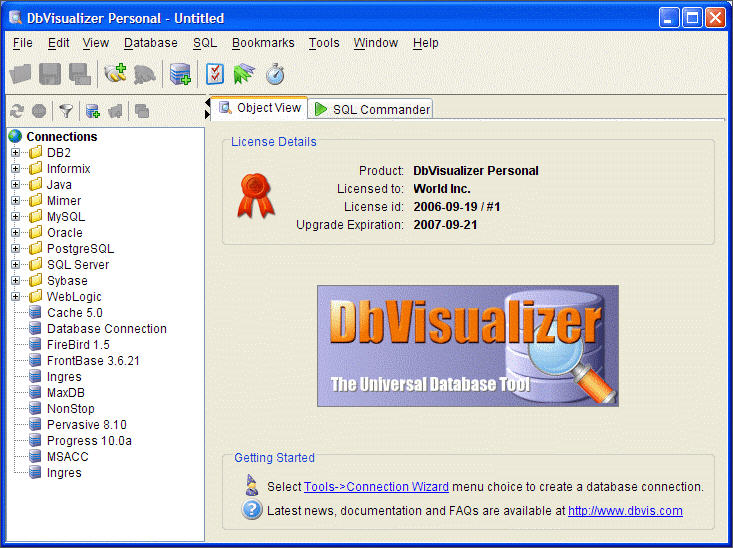Click the wizard icon in Getting Started
The image size is (733, 548).
[x=252, y=485]
